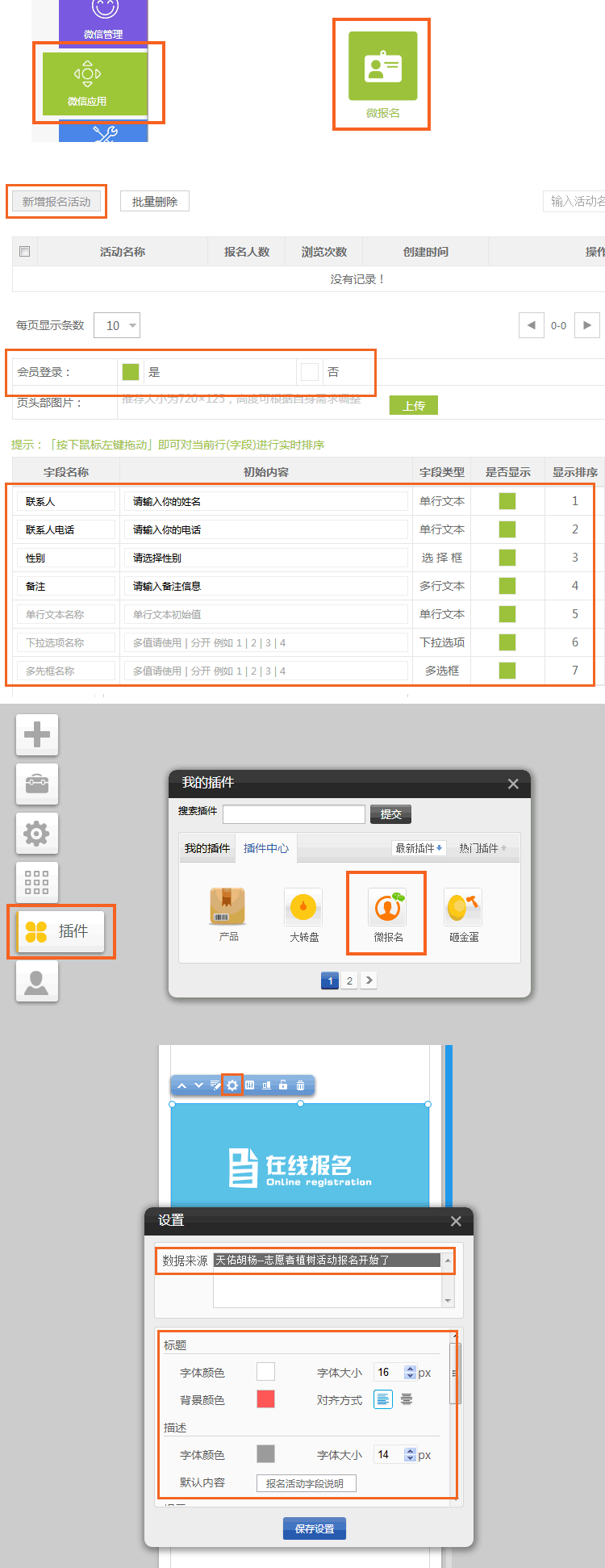Open the 每页显示条数 dropdown
605x1568 pixels.
click(x=117, y=325)
